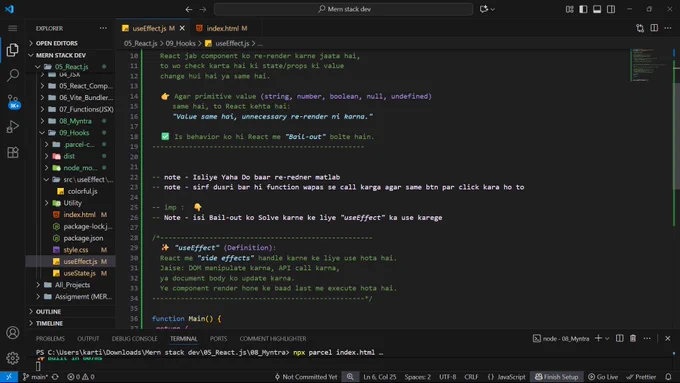Expand the 05_React_Comp... folder
Viewport: 680px width, 383px height.
(85, 86)
